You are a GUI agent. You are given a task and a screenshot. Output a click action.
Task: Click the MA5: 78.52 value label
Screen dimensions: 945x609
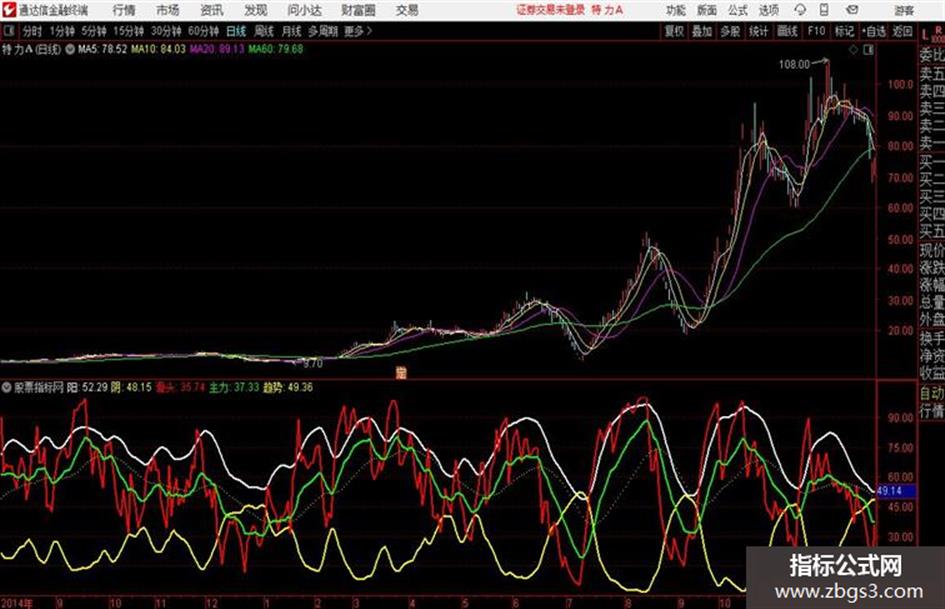click(x=102, y=49)
